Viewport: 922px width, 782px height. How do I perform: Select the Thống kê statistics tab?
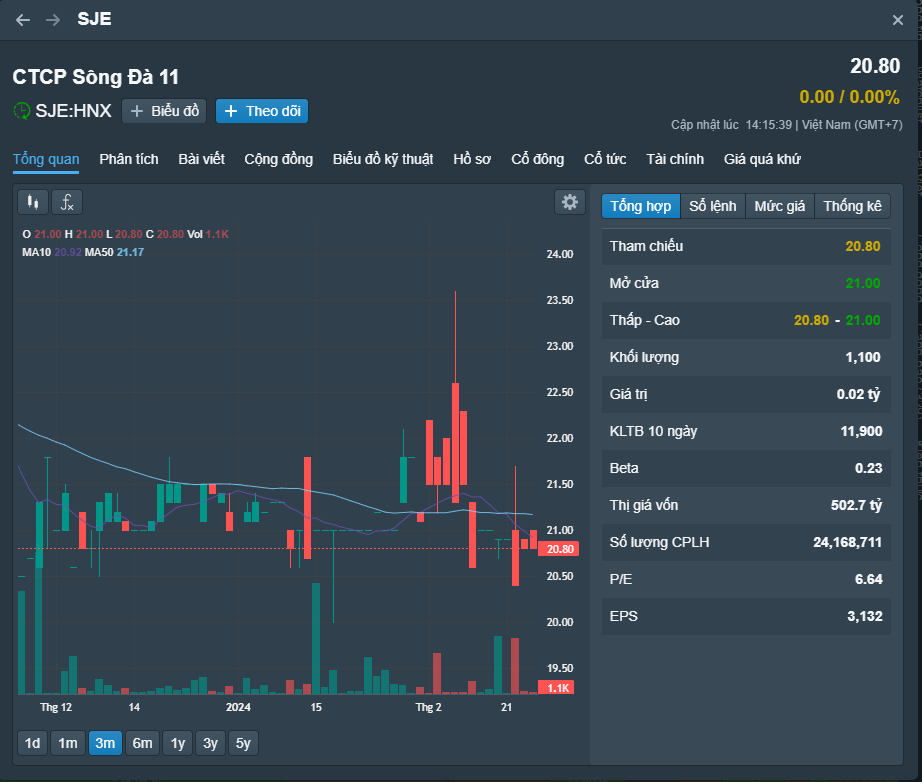[x=852, y=206]
